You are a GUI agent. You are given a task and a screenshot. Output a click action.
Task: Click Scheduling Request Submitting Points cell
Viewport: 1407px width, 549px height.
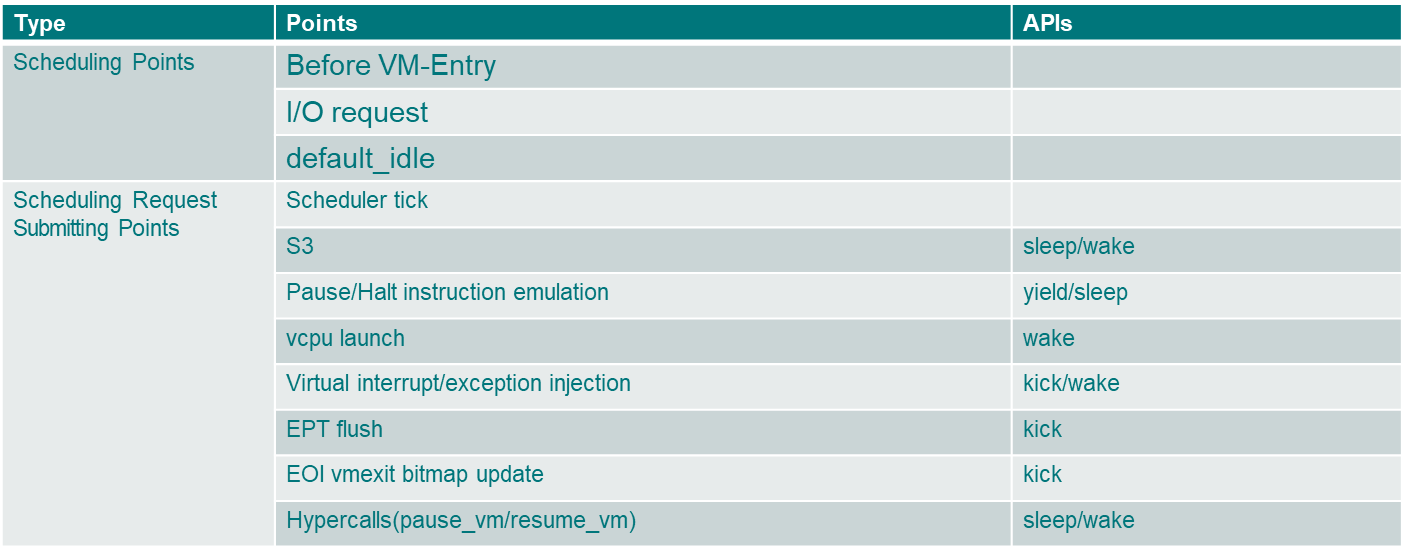click(114, 214)
